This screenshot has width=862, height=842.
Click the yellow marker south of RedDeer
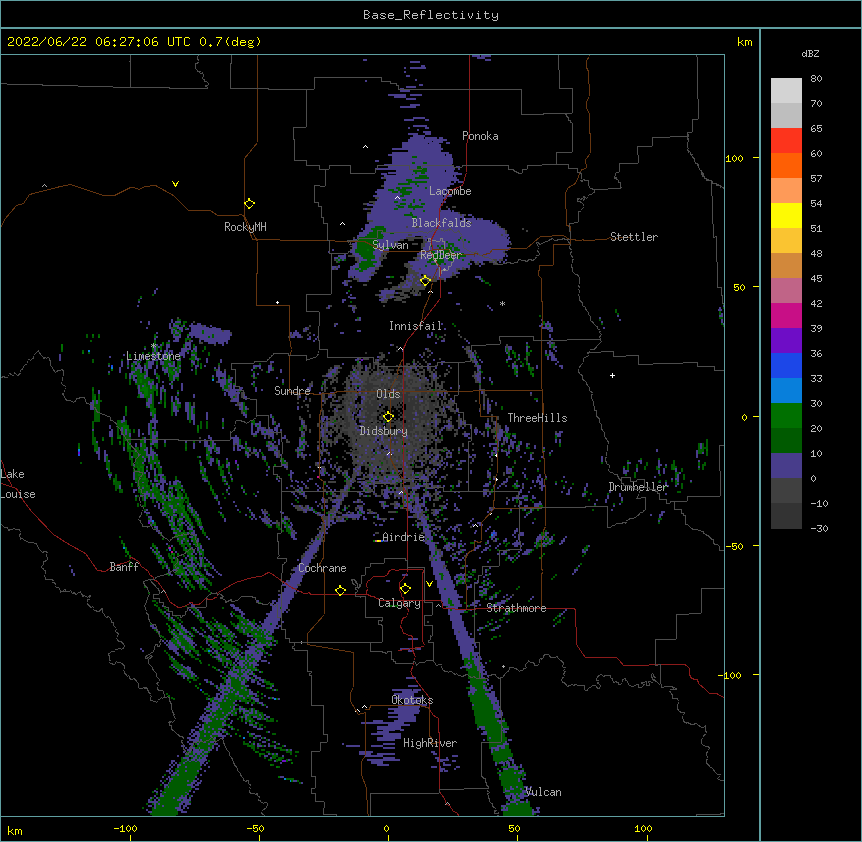pos(425,281)
